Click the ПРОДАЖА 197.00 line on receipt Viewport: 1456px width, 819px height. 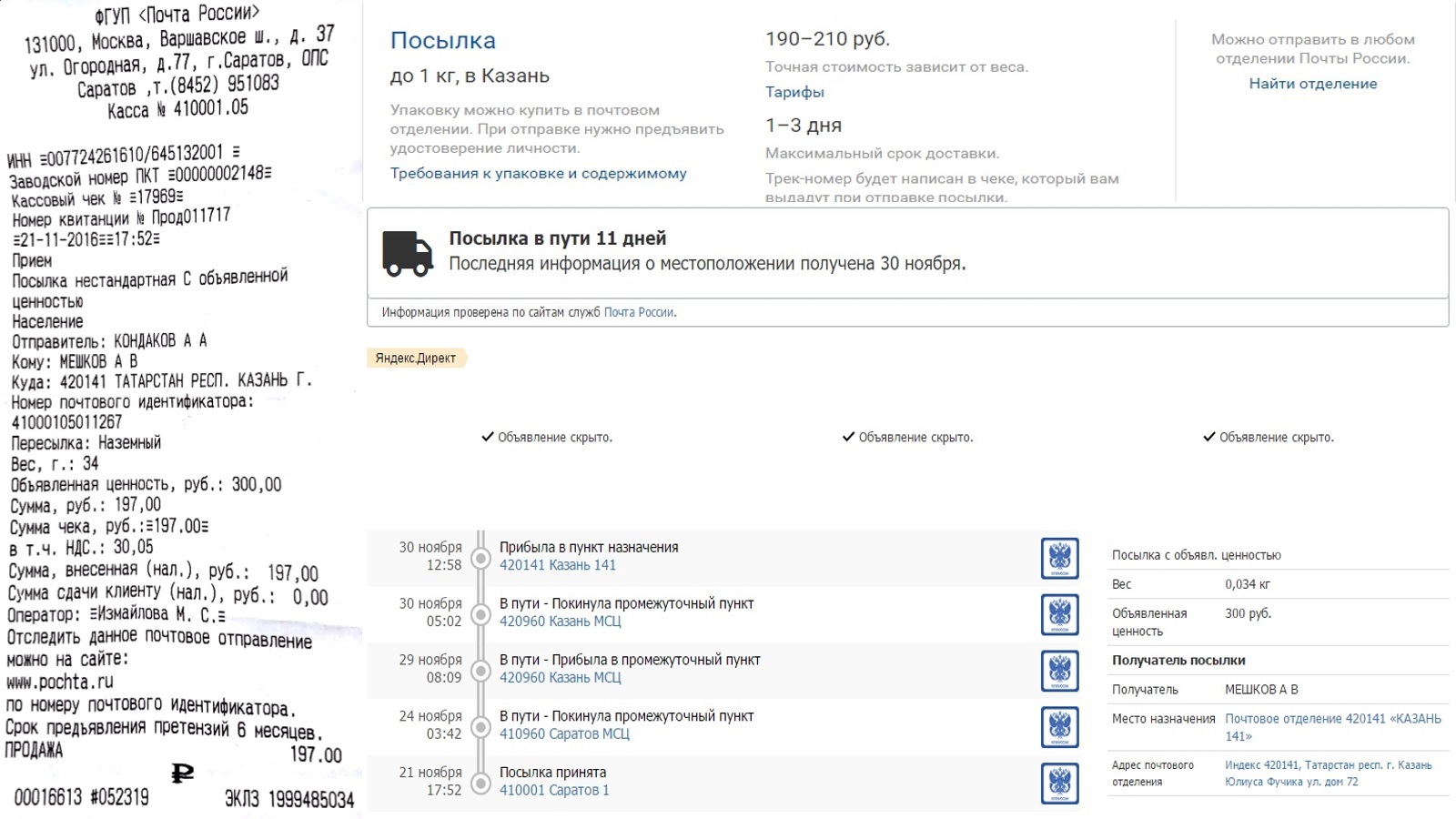click(x=173, y=753)
